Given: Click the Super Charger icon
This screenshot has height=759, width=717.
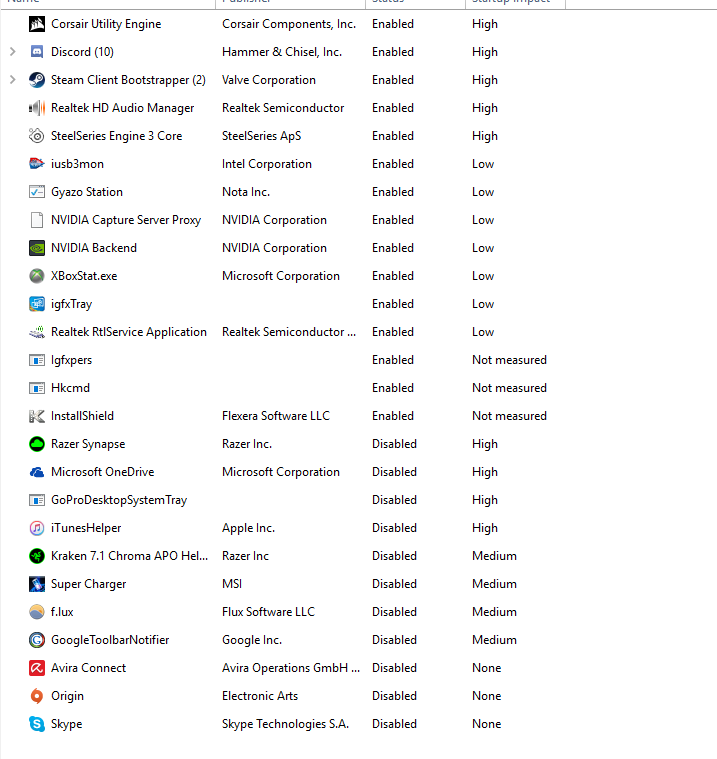Looking at the screenshot, I should click(37, 584).
